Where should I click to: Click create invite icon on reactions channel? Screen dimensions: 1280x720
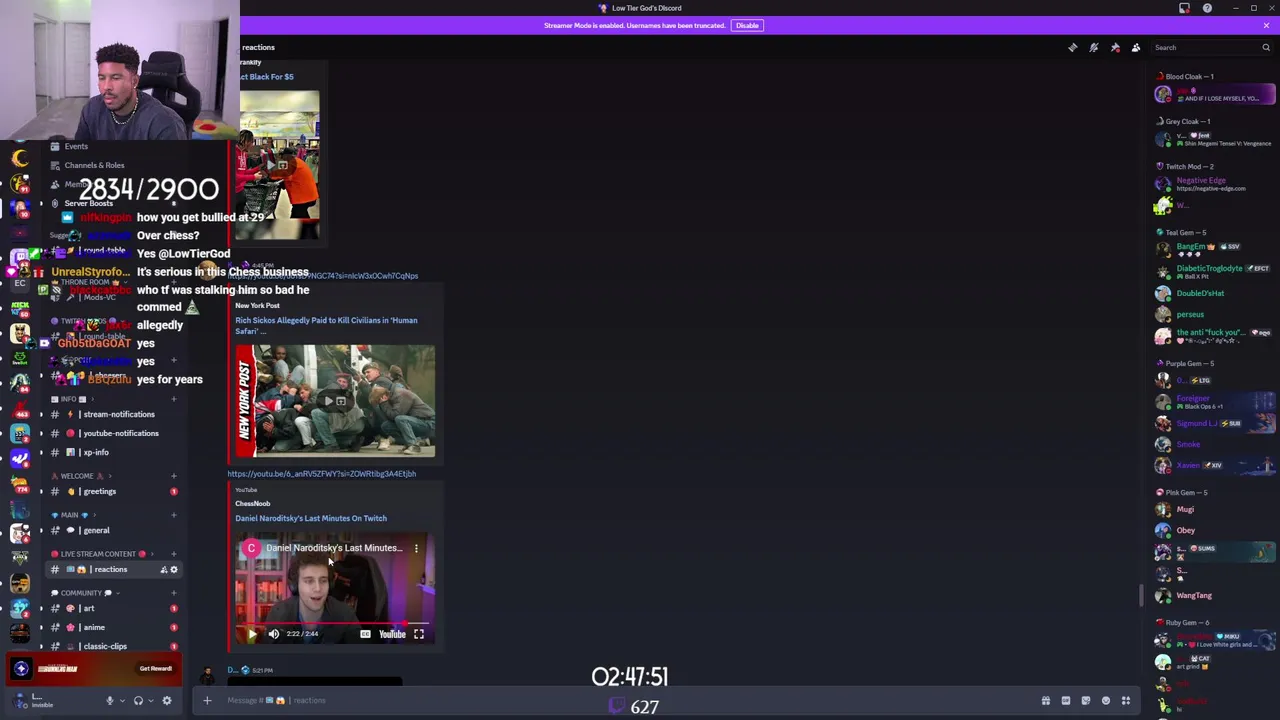point(163,570)
